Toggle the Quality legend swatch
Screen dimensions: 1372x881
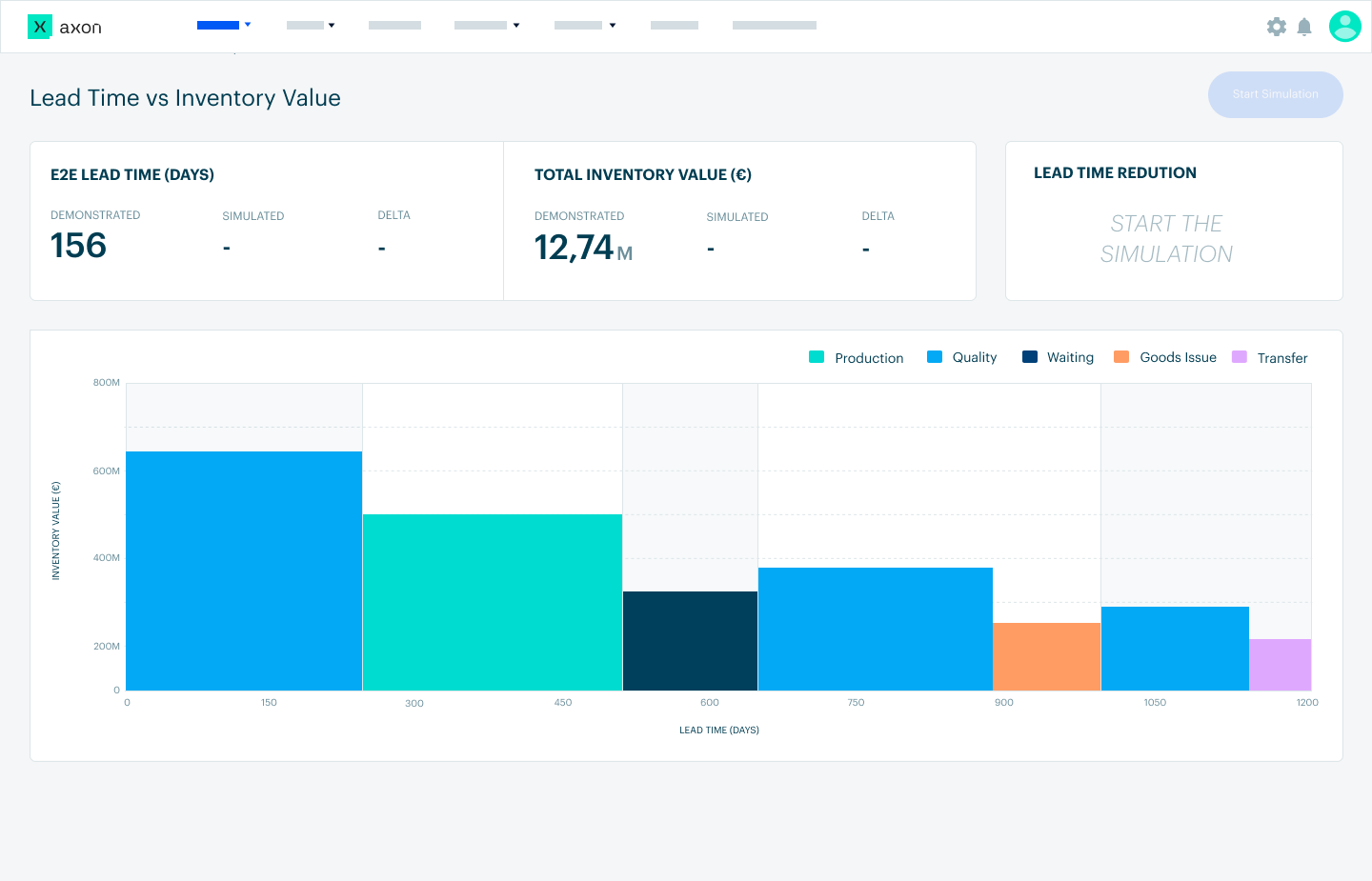[935, 357]
